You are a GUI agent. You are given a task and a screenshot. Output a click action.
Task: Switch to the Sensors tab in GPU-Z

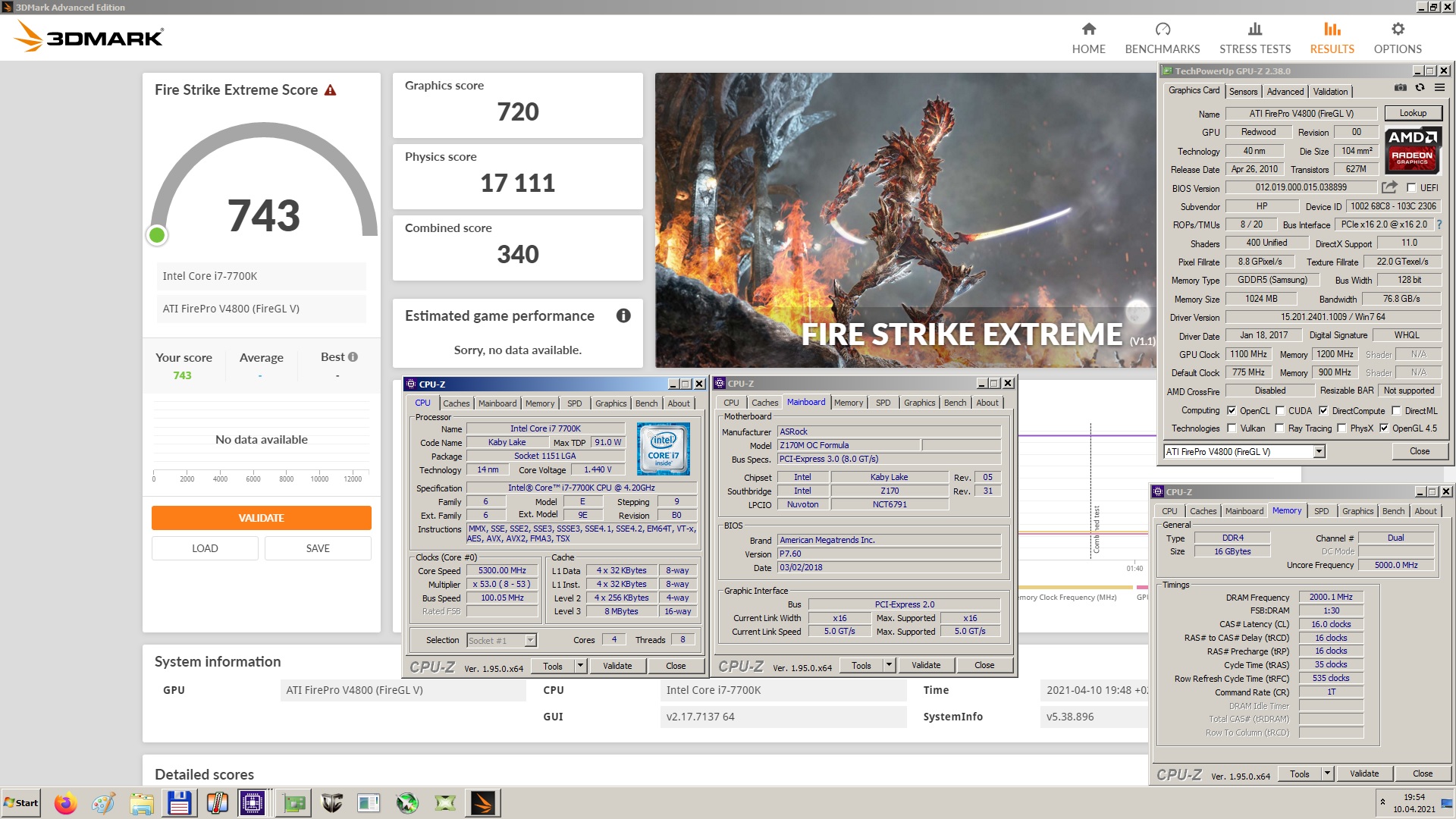coord(1243,91)
